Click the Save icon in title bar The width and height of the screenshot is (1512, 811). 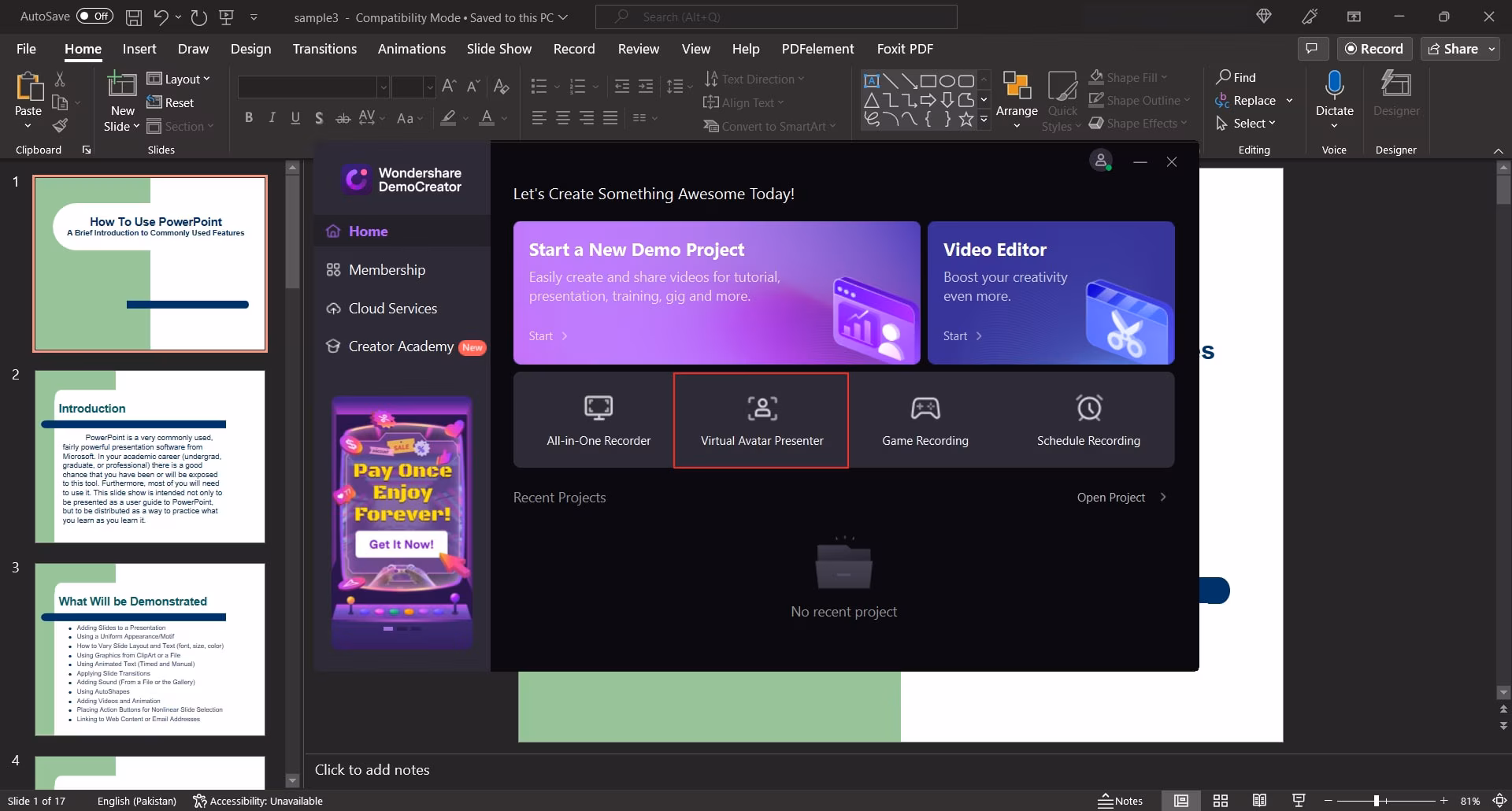tap(134, 17)
